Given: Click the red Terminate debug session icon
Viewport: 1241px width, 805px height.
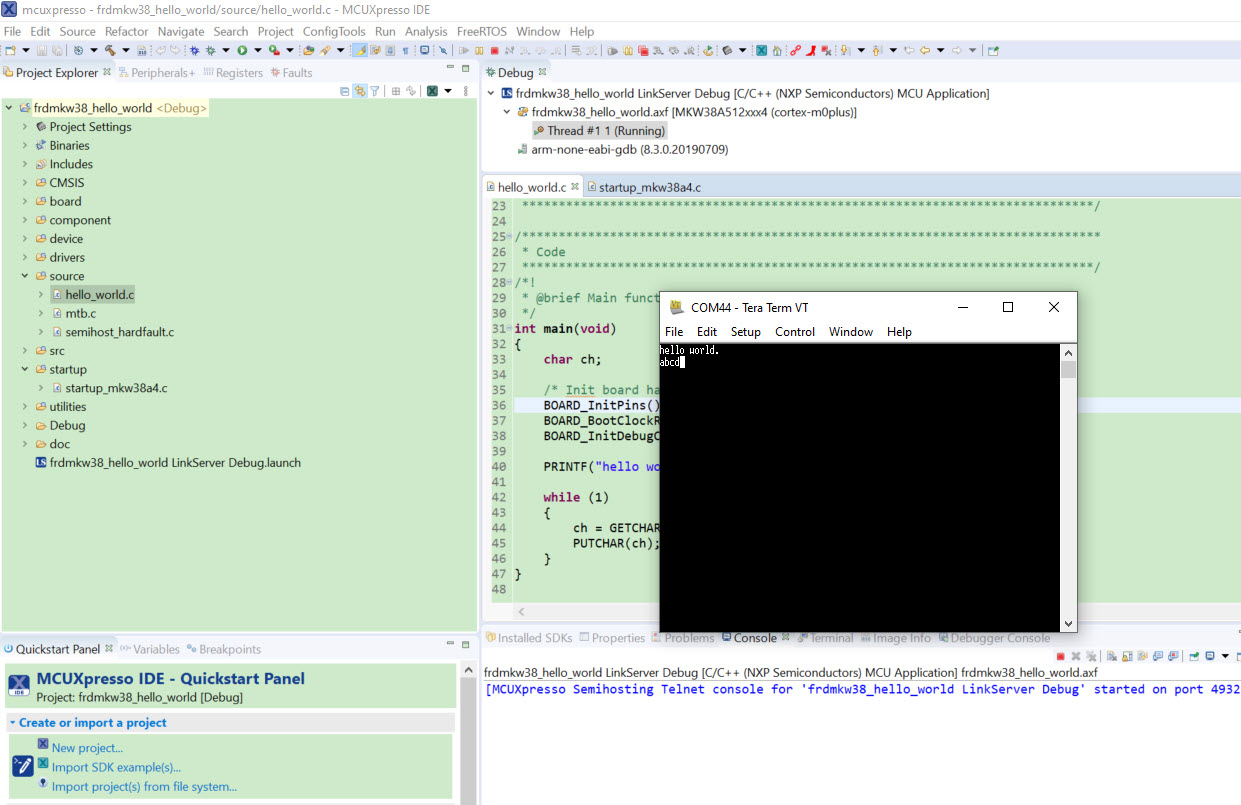Looking at the screenshot, I should tap(494, 50).
